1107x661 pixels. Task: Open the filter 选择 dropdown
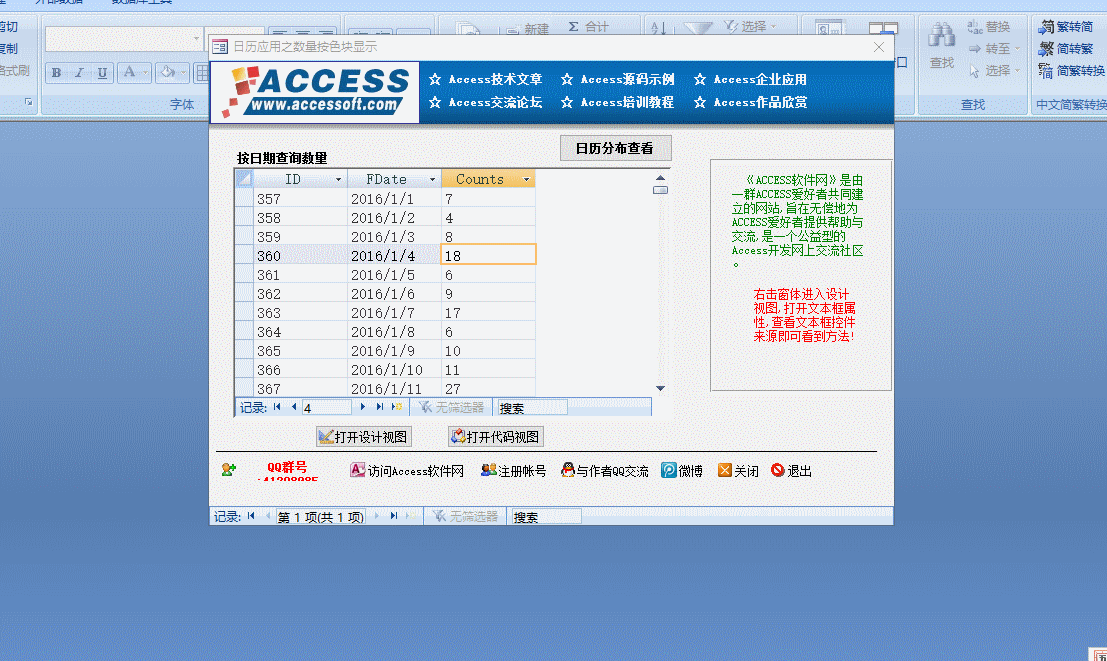[x=750, y=27]
